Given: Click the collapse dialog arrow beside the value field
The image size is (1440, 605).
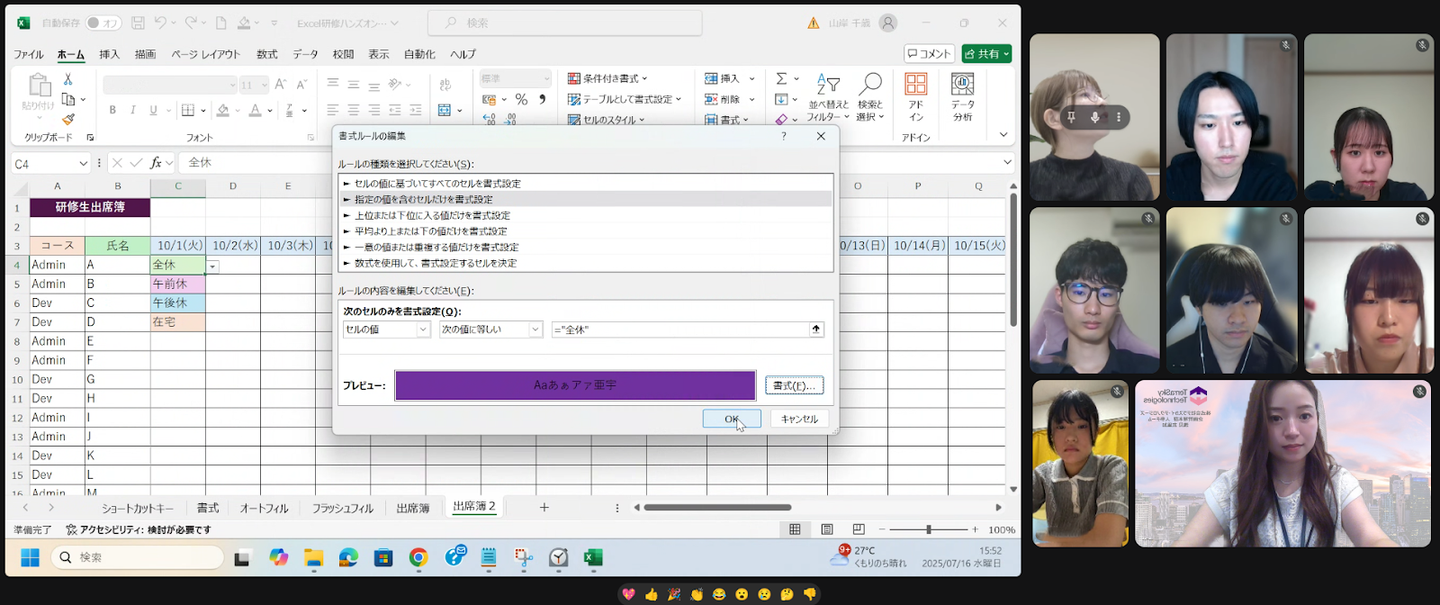Looking at the screenshot, I should [x=816, y=329].
